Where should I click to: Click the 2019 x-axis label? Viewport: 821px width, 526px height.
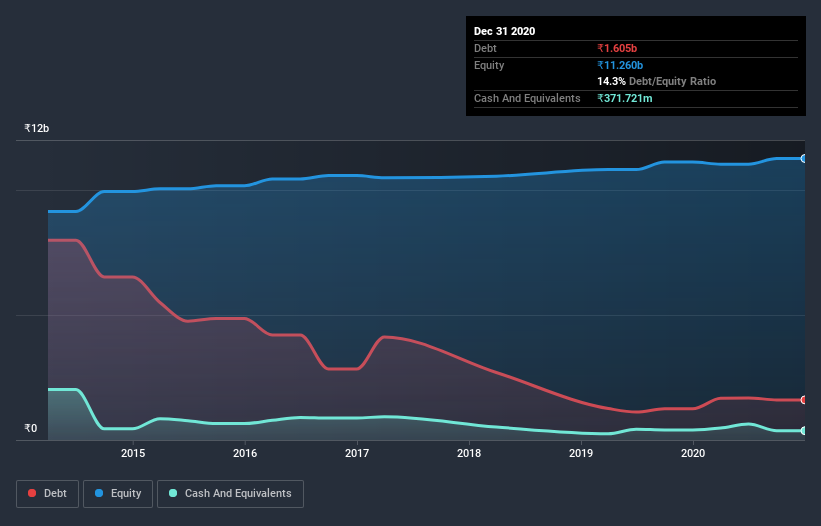581,453
